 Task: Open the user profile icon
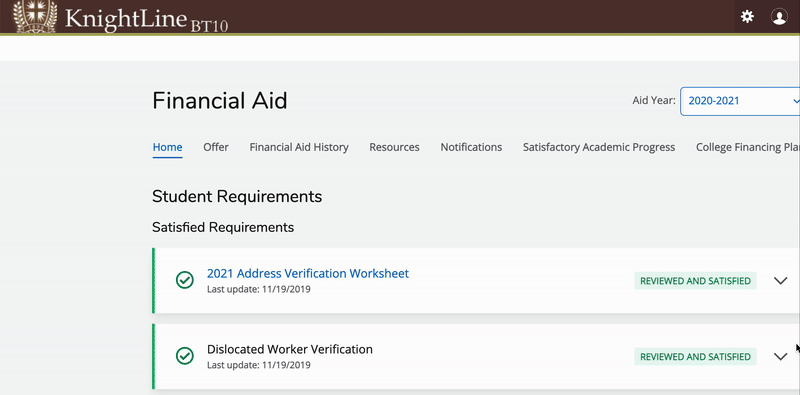(x=779, y=17)
